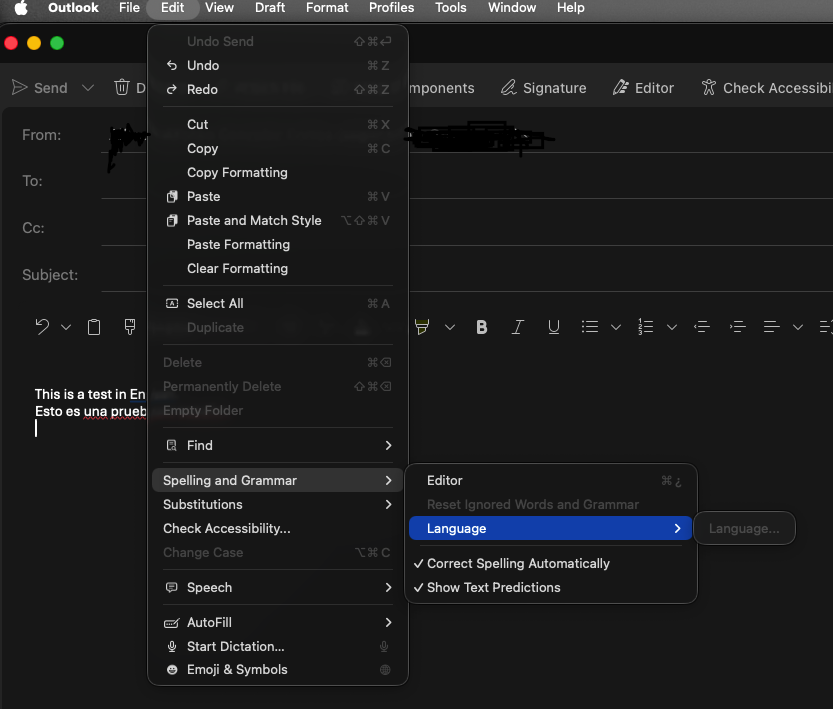833x709 pixels.
Task: Toggle Correct Spelling Automatically
Action: click(550, 563)
